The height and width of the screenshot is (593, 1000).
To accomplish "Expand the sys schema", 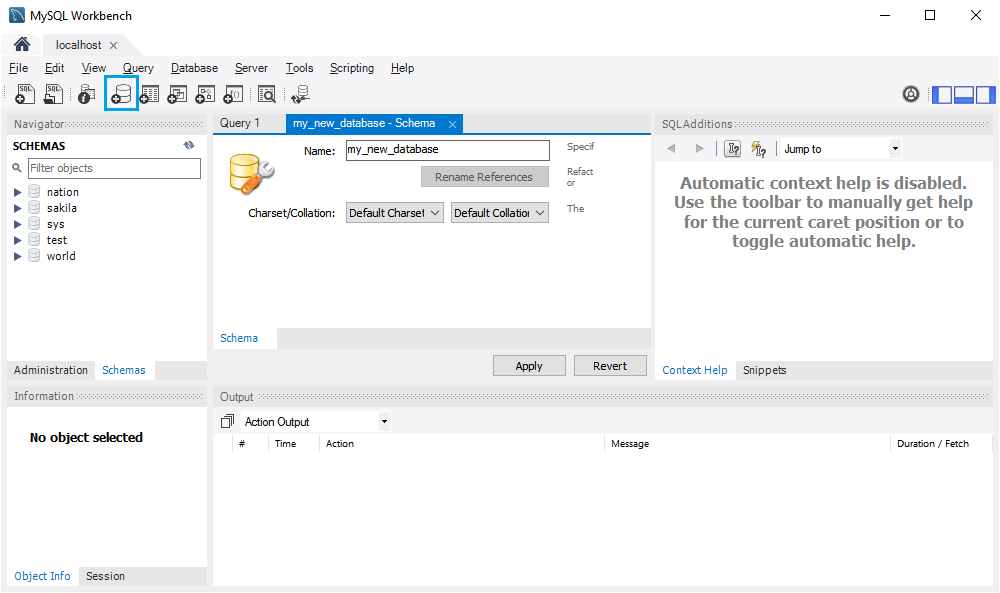I will click(x=18, y=224).
